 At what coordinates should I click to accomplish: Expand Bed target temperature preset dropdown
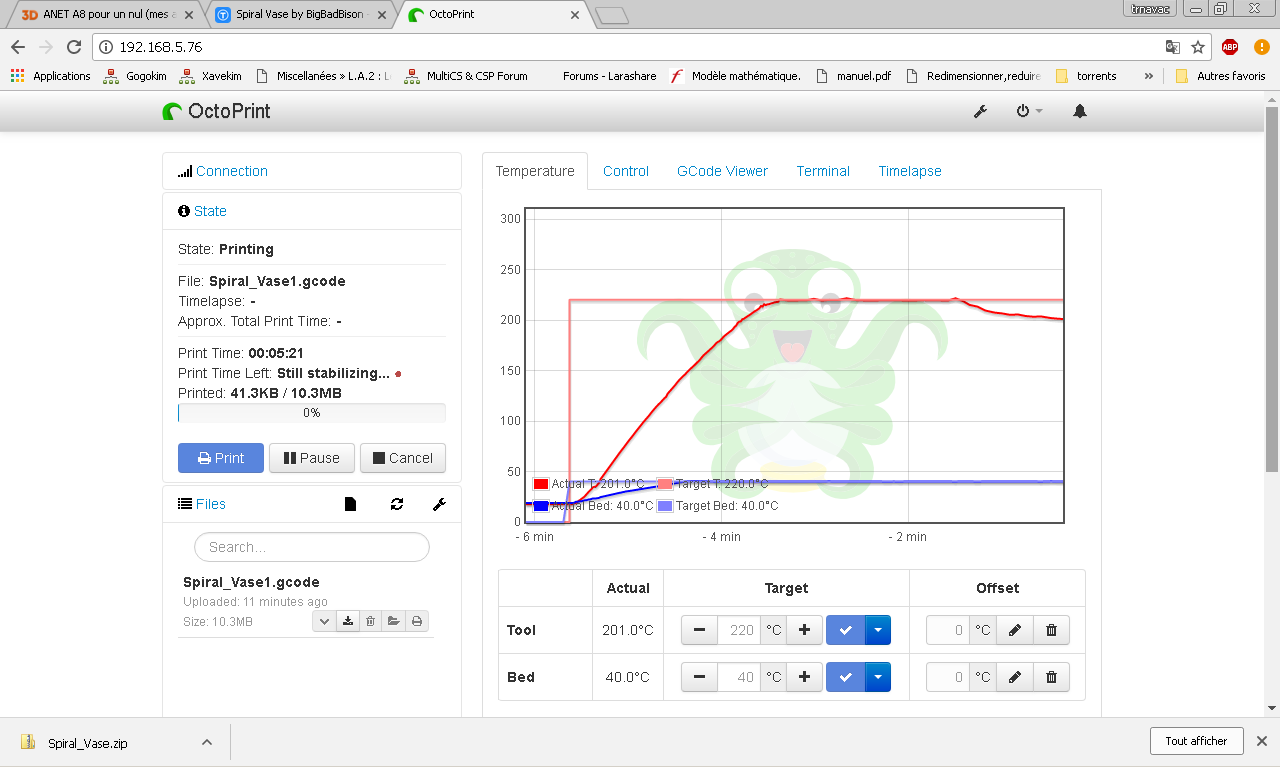coord(877,677)
